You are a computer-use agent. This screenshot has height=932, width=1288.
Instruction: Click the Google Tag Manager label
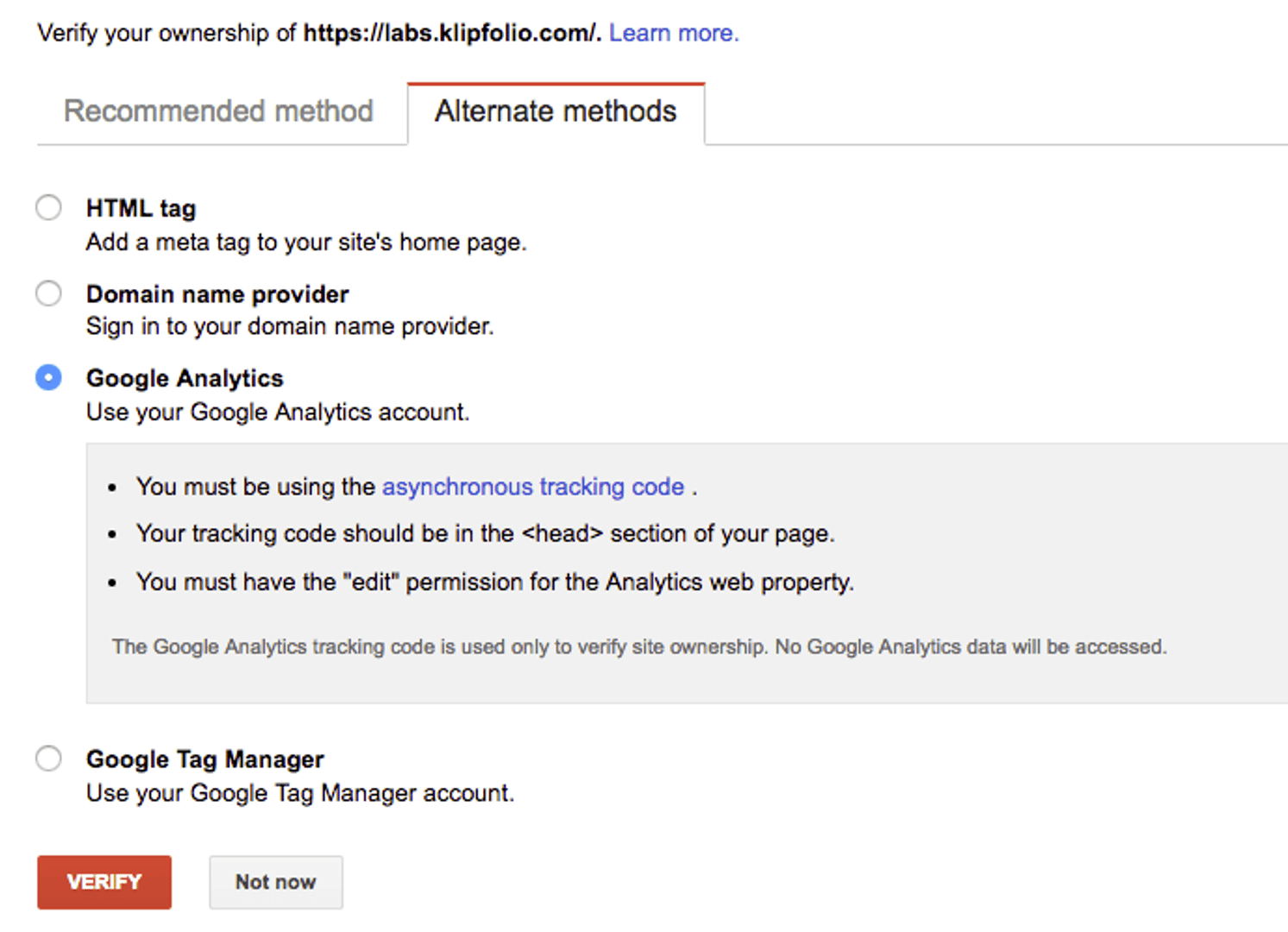[x=205, y=759]
